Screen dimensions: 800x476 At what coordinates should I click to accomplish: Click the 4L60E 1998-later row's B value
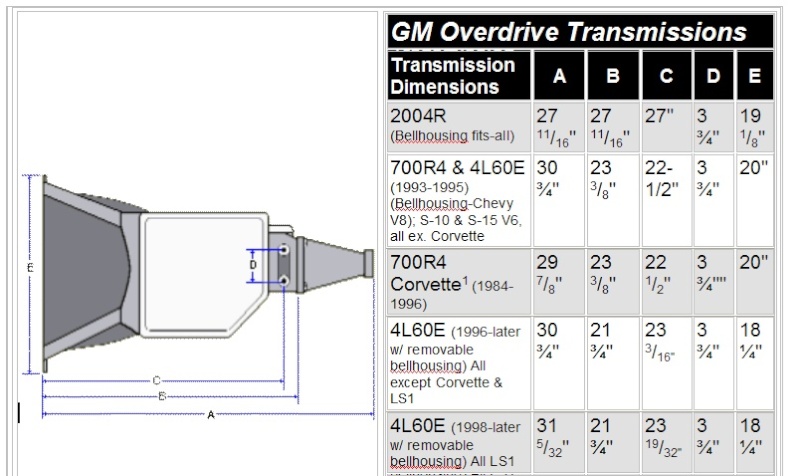coord(613,443)
